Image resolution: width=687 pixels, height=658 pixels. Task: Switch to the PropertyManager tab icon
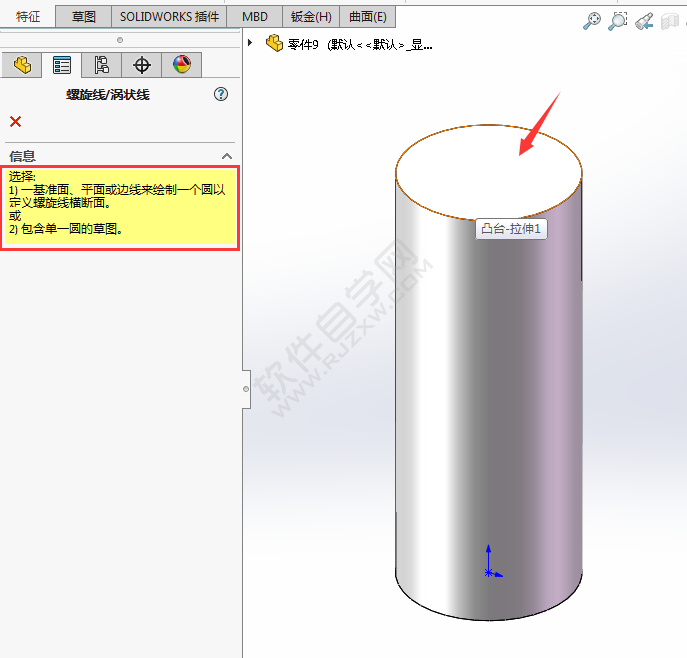tap(62, 65)
